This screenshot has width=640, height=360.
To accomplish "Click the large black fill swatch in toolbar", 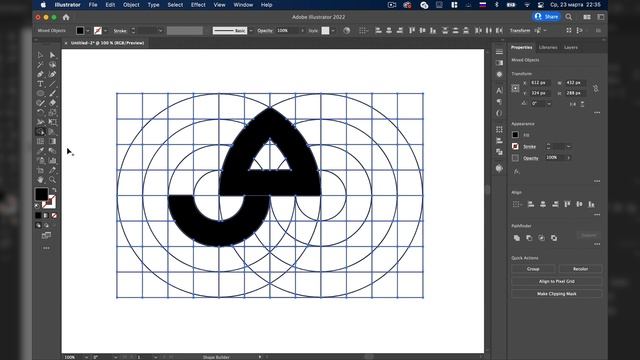I will tap(41, 194).
